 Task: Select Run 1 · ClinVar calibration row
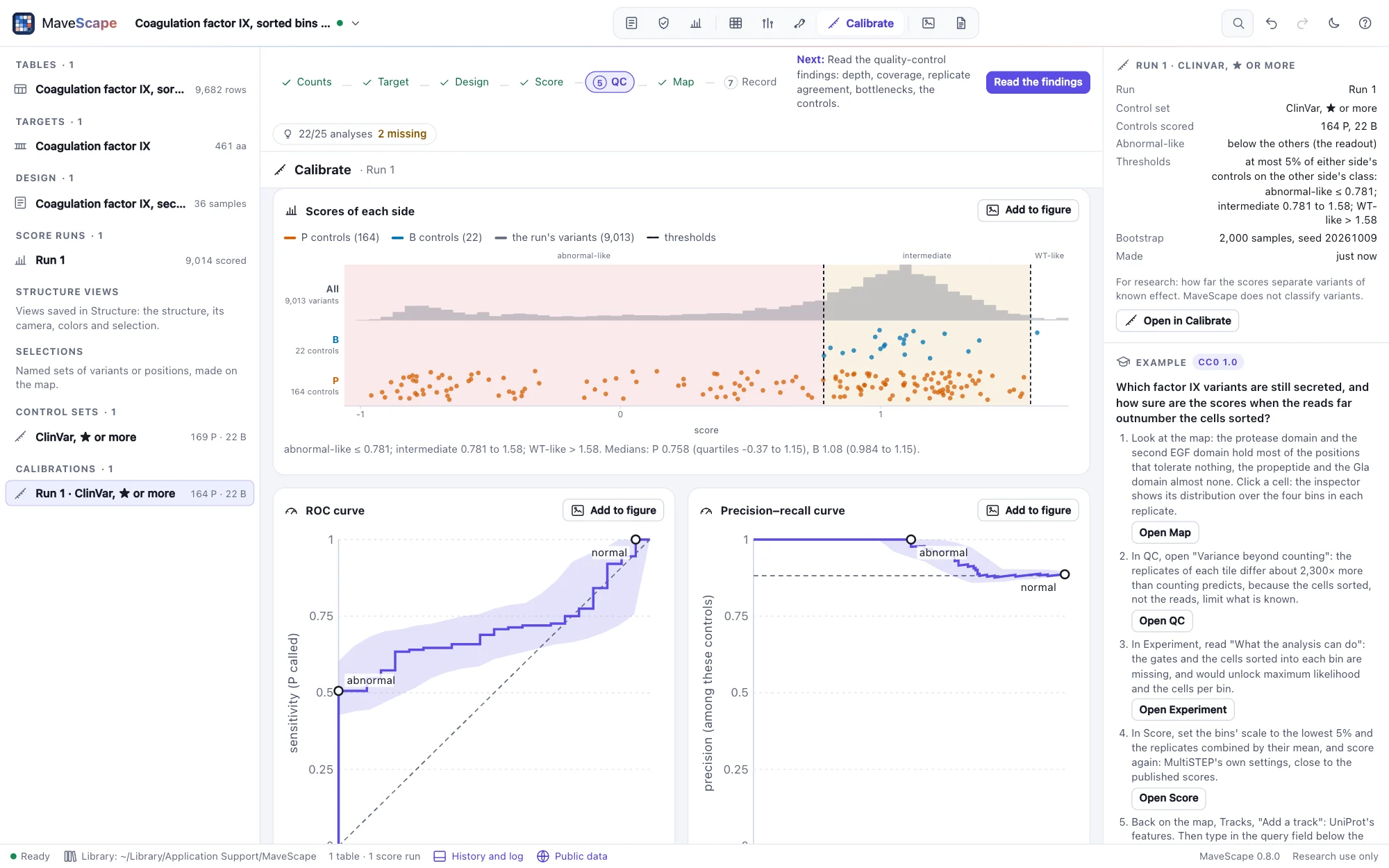tap(130, 494)
